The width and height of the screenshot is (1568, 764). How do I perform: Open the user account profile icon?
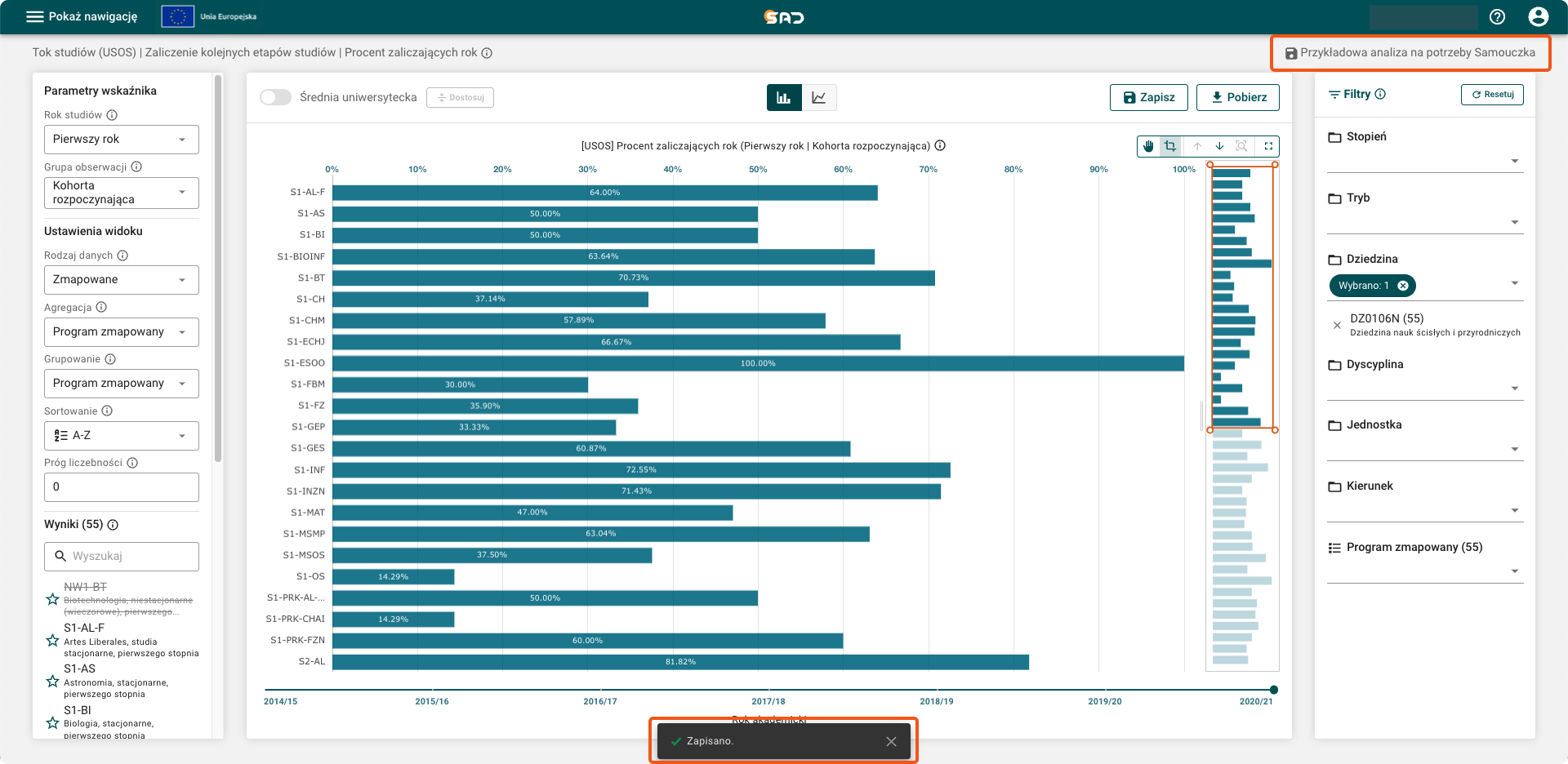point(1538,17)
